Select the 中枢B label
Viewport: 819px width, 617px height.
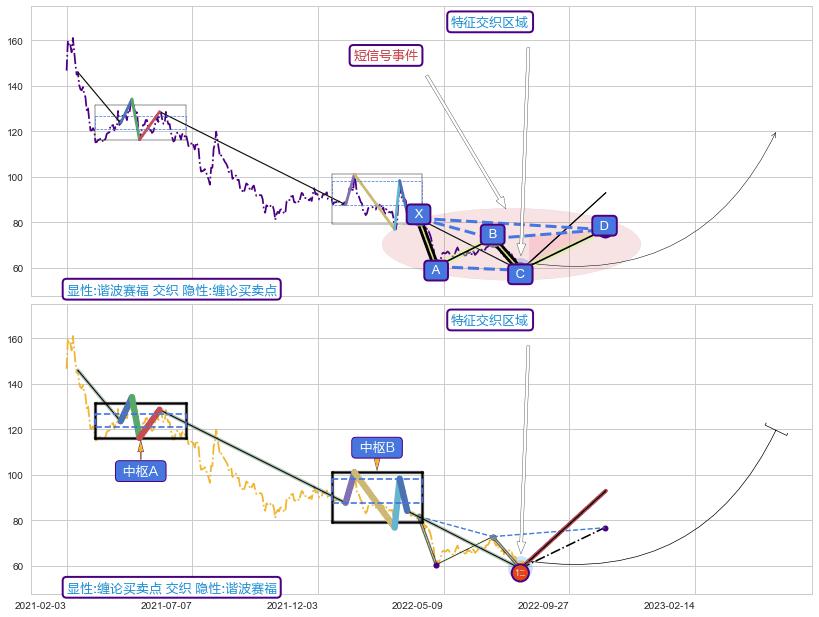tap(377, 447)
